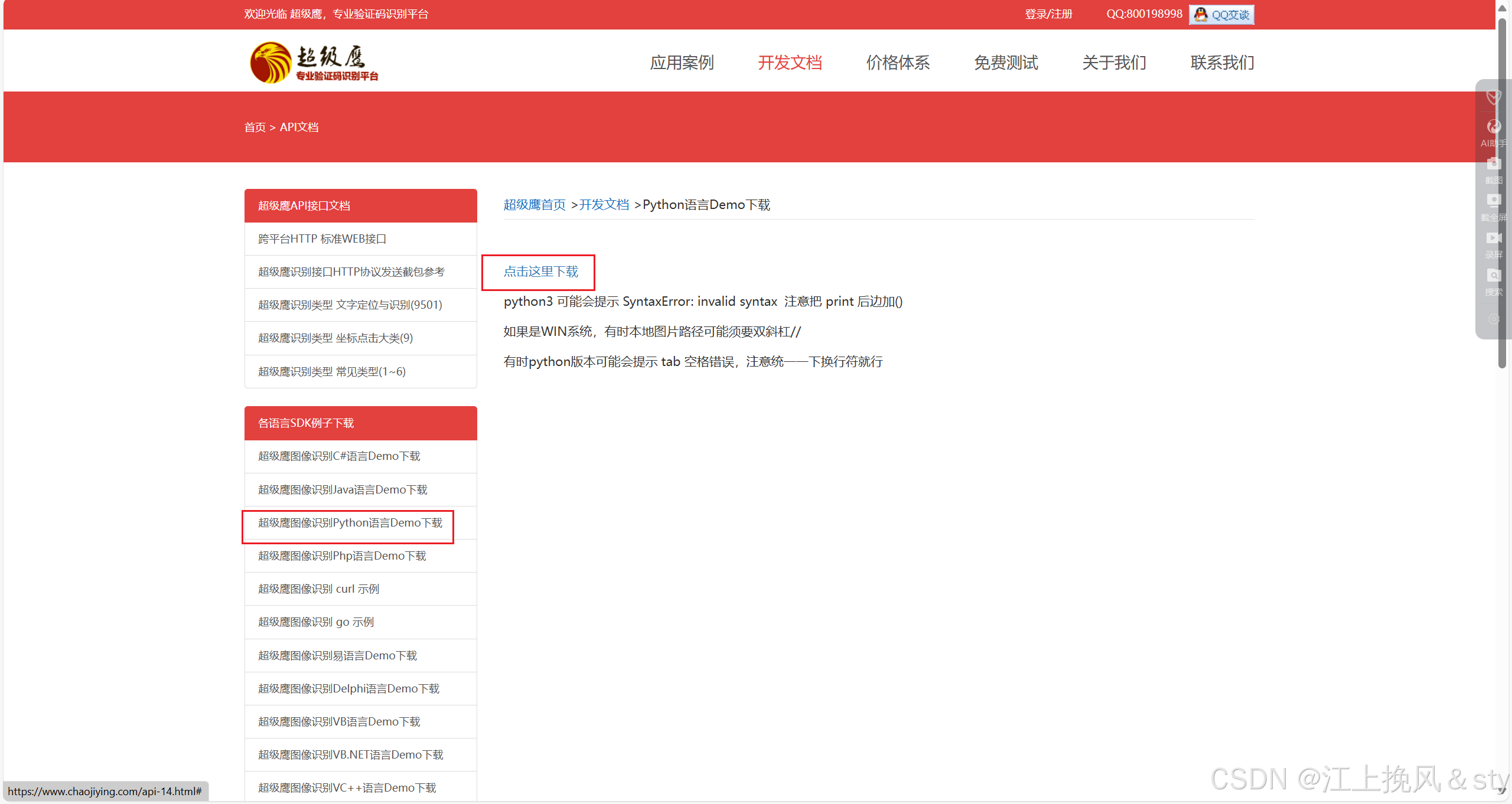Open 超级鹰图像识别 curl 示例
Viewport: 1512px width, 804px height.
pyautogui.click(x=360, y=589)
